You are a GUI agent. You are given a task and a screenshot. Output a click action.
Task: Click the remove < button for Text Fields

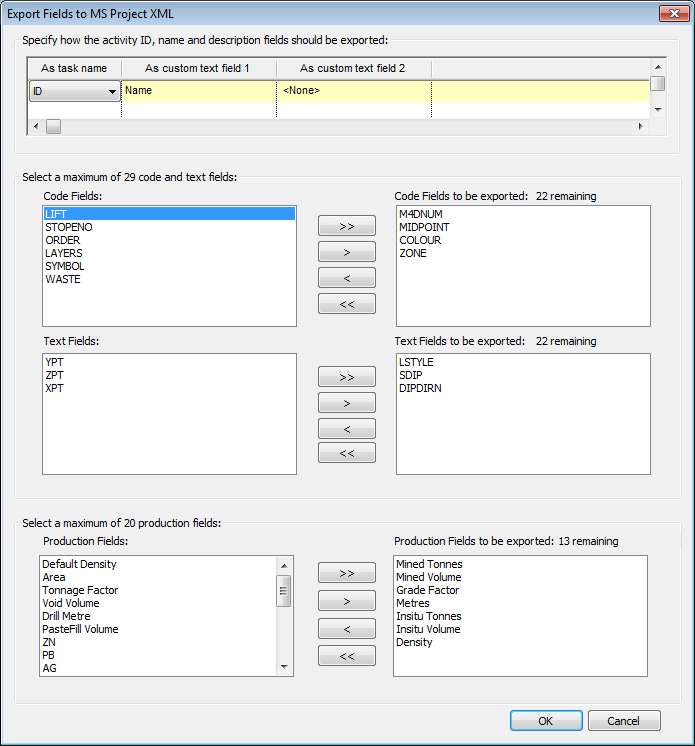coord(346,429)
